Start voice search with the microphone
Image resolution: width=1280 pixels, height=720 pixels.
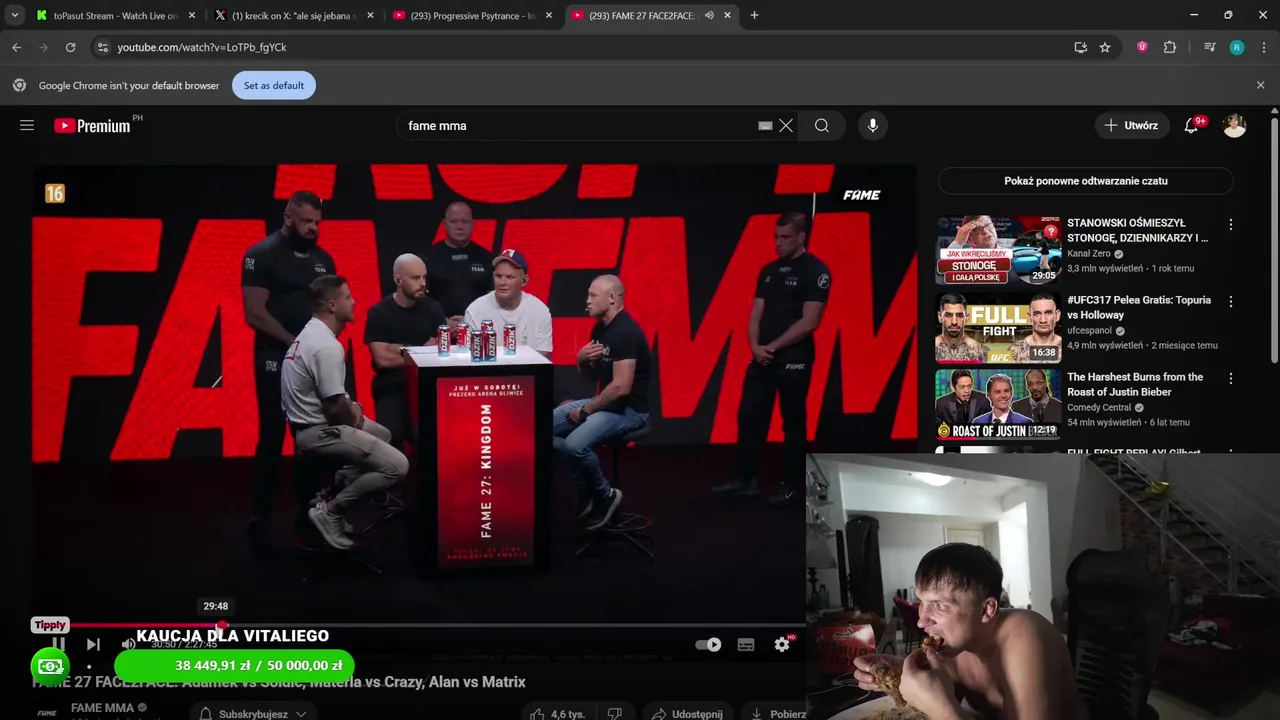[x=873, y=125]
